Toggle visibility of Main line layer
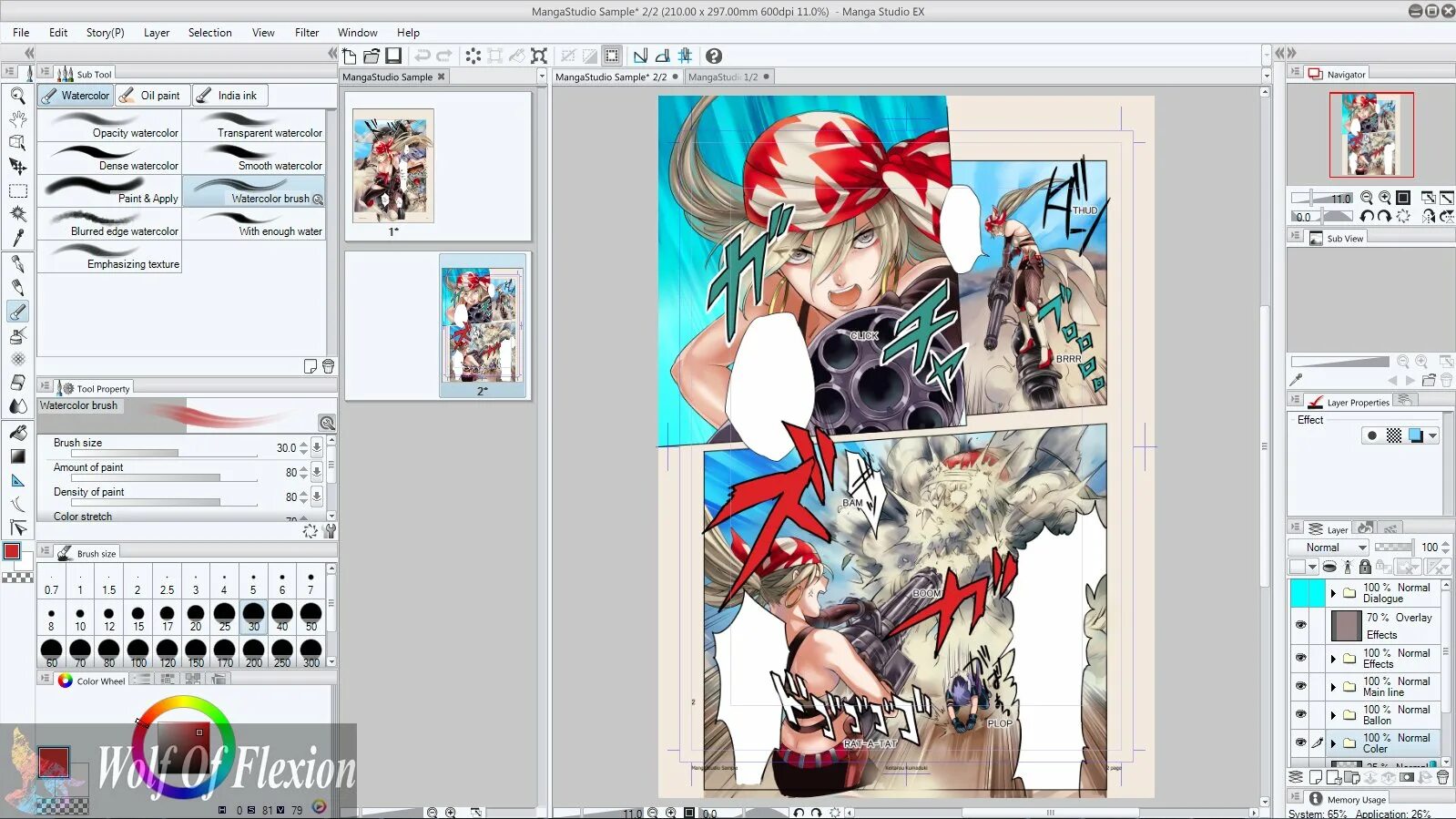The width and height of the screenshot is (1456, 819). click(x=1300, y=686)
